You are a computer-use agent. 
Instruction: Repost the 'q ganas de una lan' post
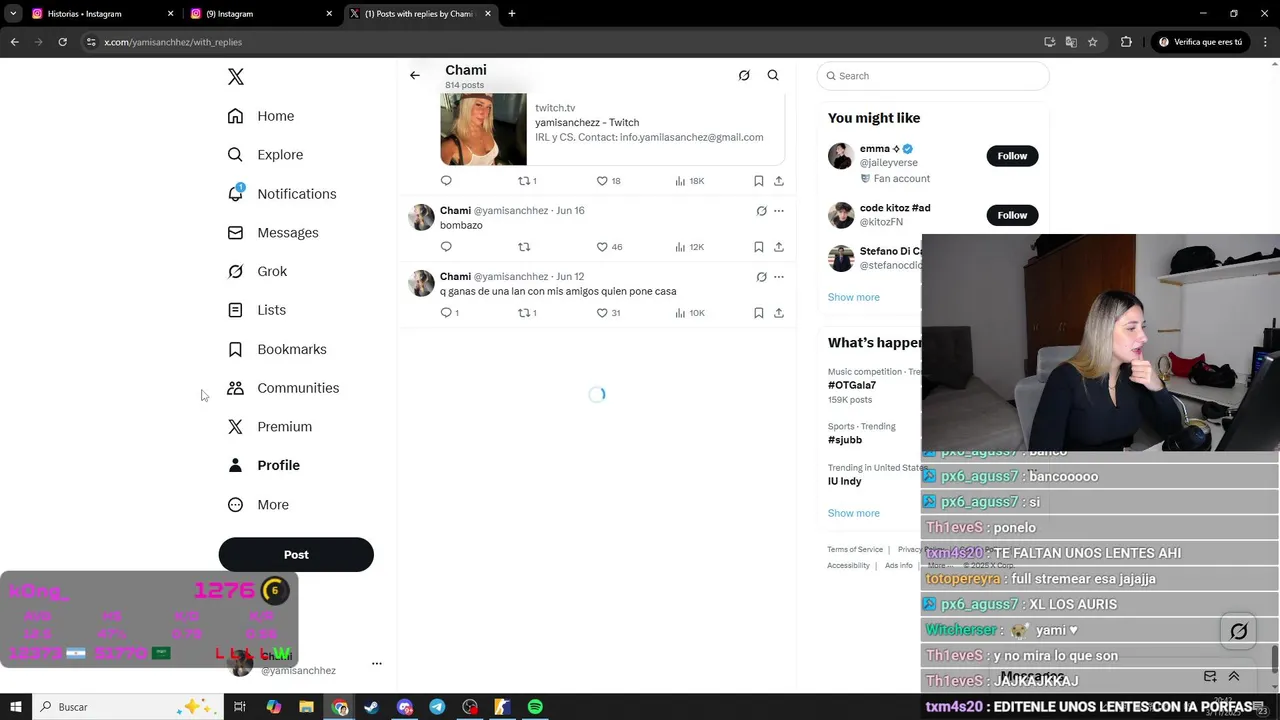[527, 313]
